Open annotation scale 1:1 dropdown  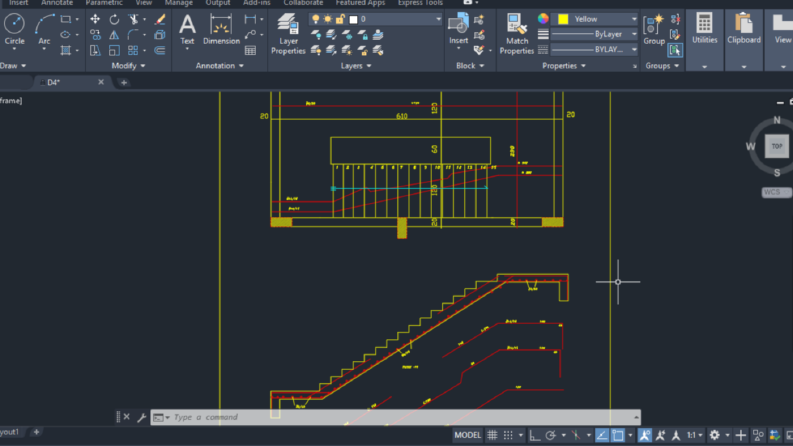694,435
